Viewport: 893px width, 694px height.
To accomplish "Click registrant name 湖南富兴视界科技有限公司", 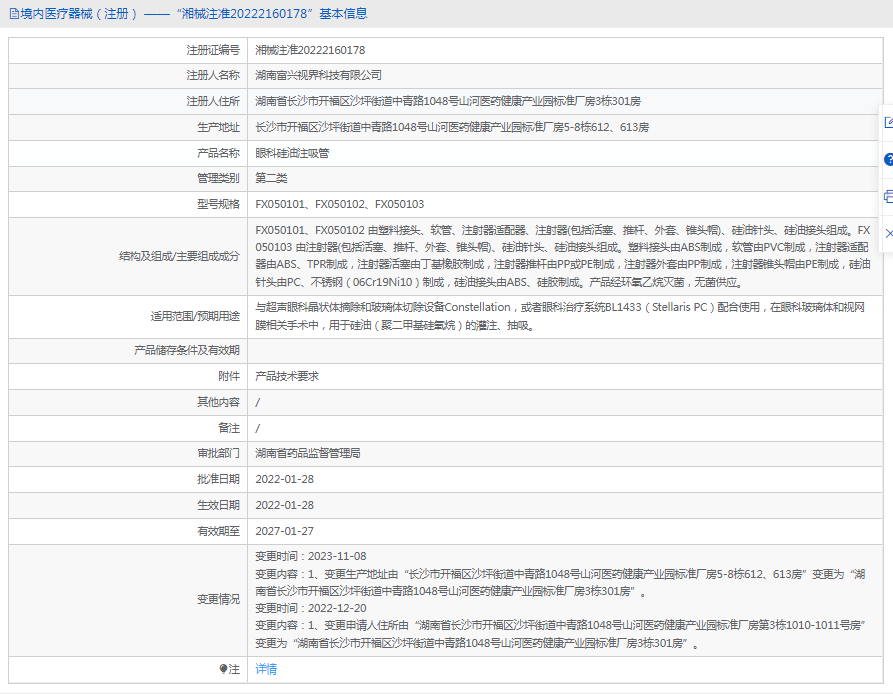I will [x=318, y=76].
